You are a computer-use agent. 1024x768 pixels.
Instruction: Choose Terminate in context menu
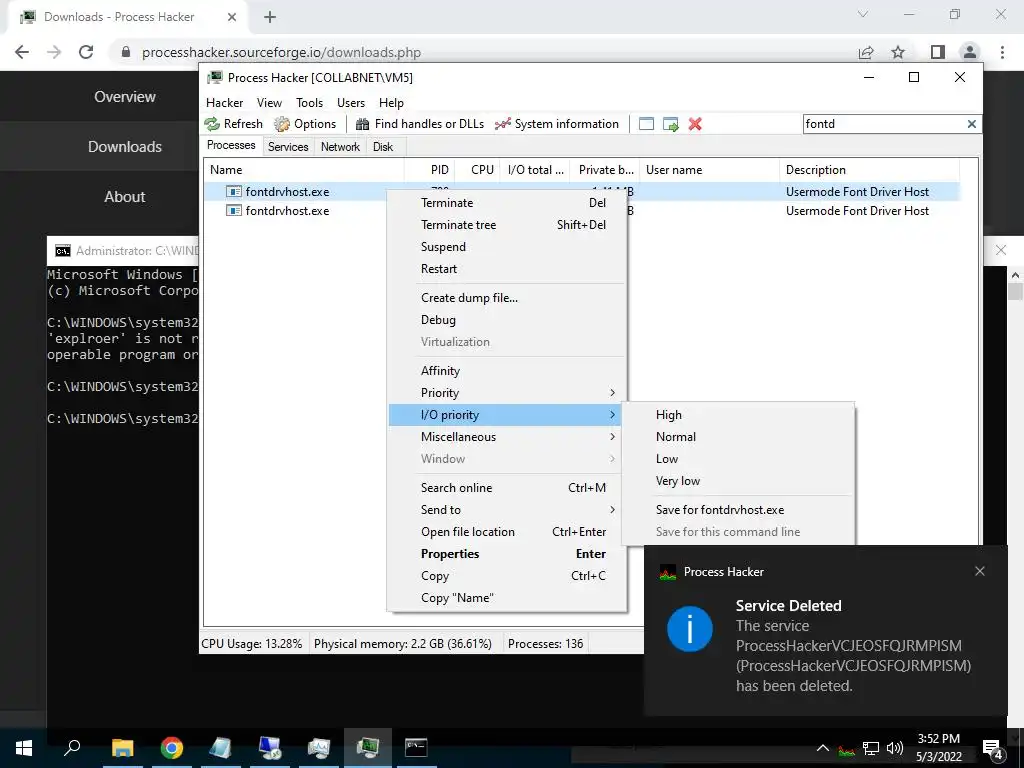[x=507, y=202]
